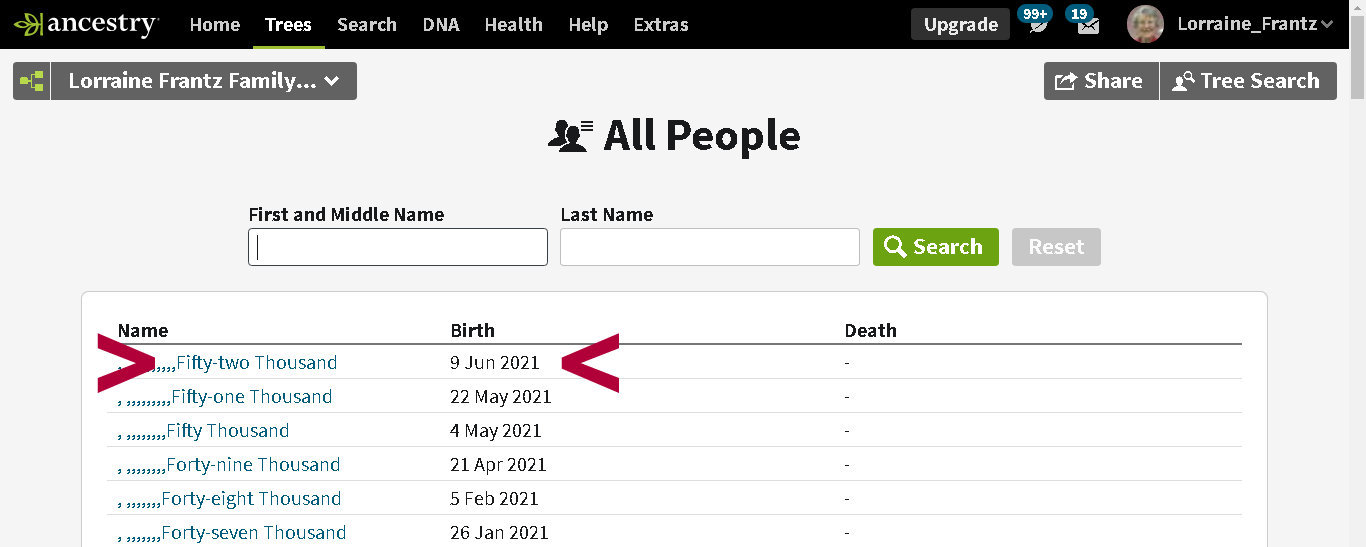Click the Ancestry leaf logo
The image size is (1366, 547).
point(28,24)
